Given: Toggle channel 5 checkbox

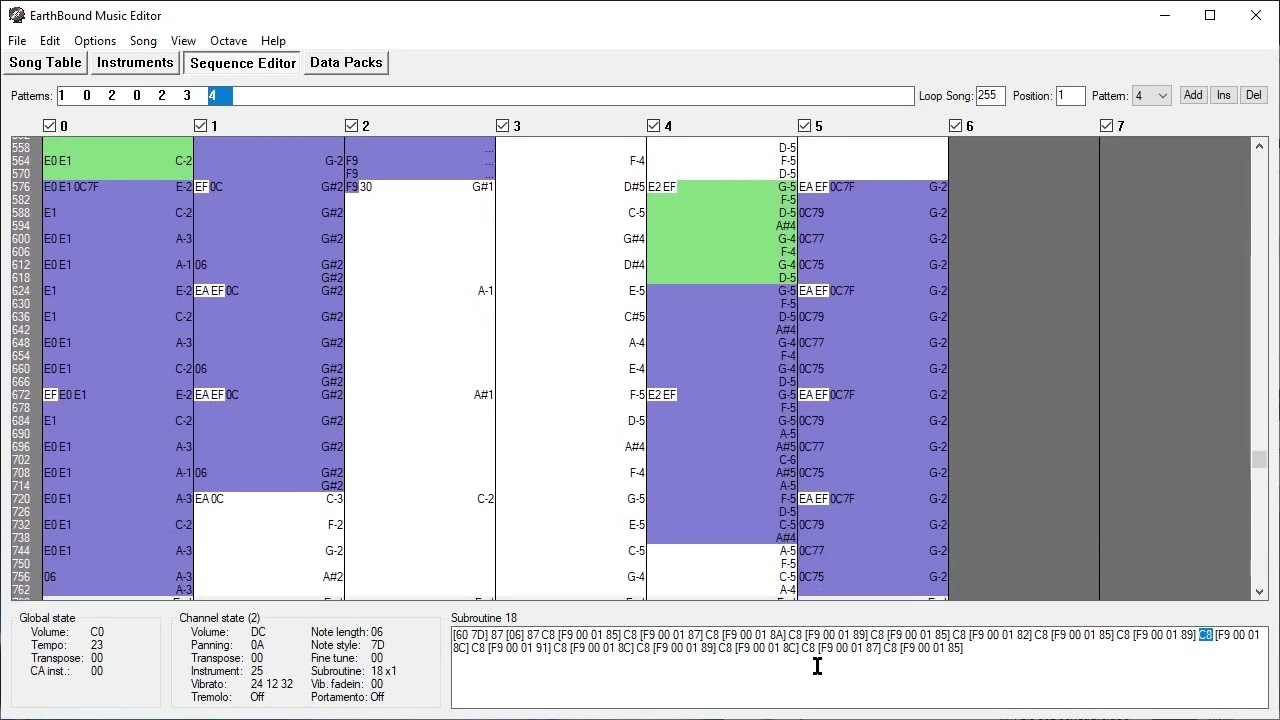Looking at the screenshot, I should click(804, 126).
